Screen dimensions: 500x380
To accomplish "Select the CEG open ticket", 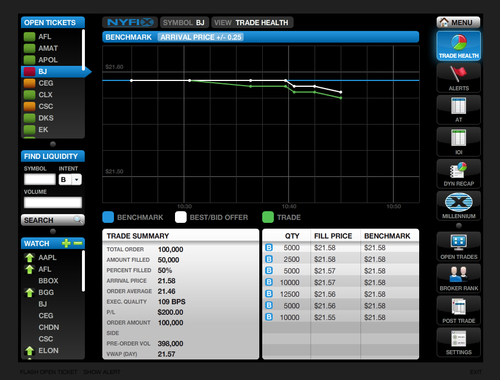I will [x=53, y=83].
